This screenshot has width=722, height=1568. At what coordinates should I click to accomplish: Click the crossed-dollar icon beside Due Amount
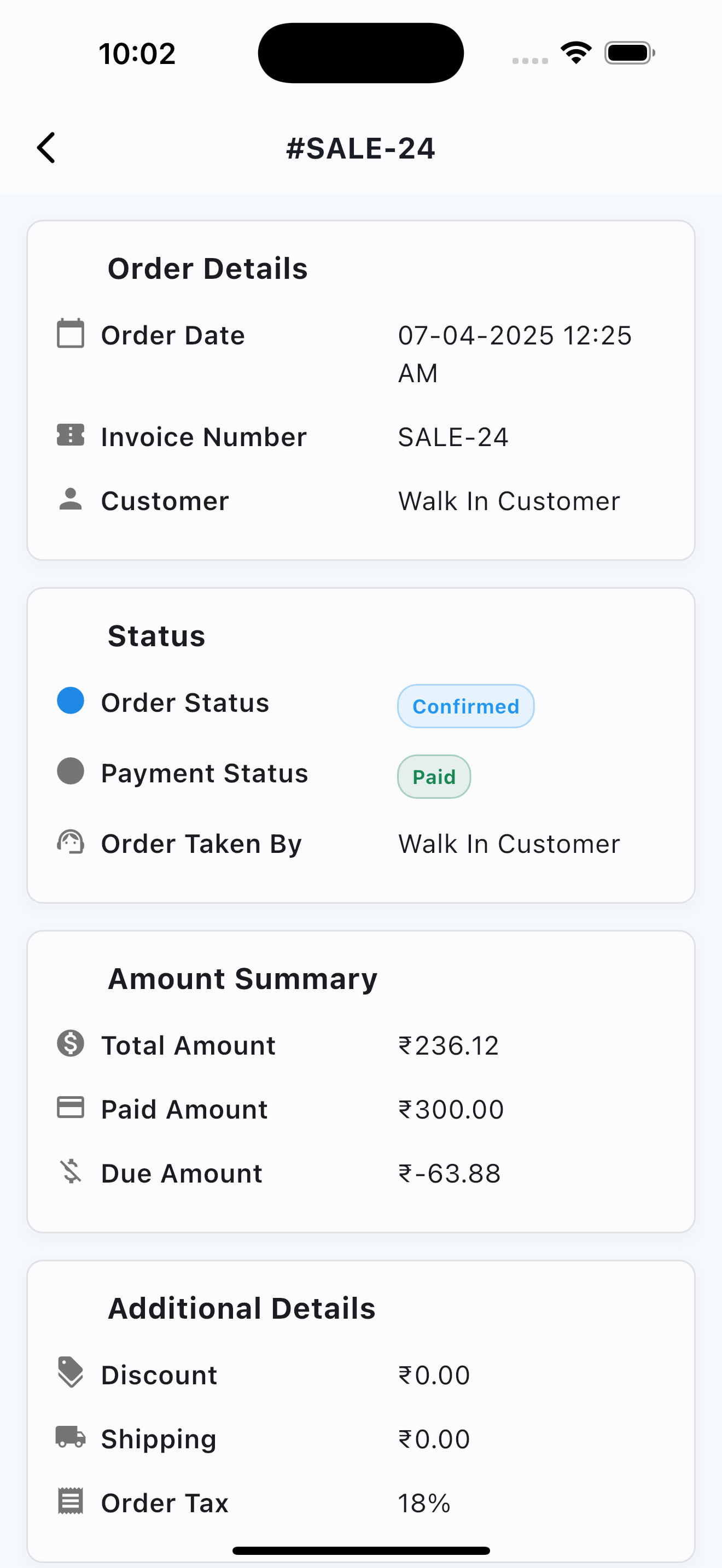71,1171
